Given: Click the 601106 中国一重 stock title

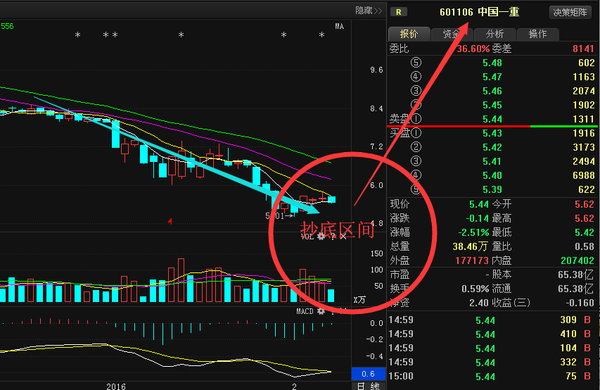Looking at the screenshot, I should (479, 12).
